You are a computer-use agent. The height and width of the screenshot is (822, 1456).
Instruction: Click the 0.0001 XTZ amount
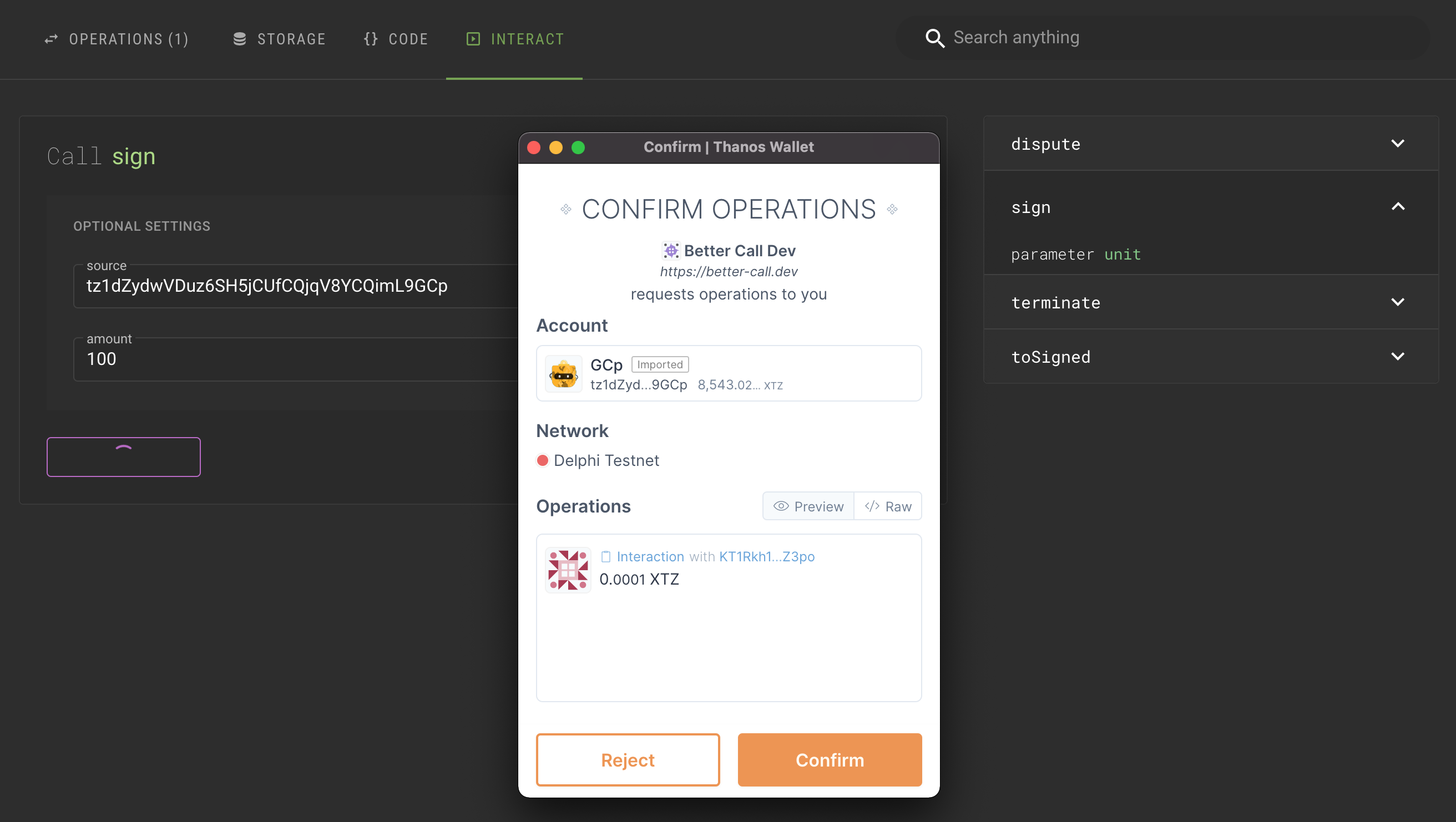[x=639, y=579]
